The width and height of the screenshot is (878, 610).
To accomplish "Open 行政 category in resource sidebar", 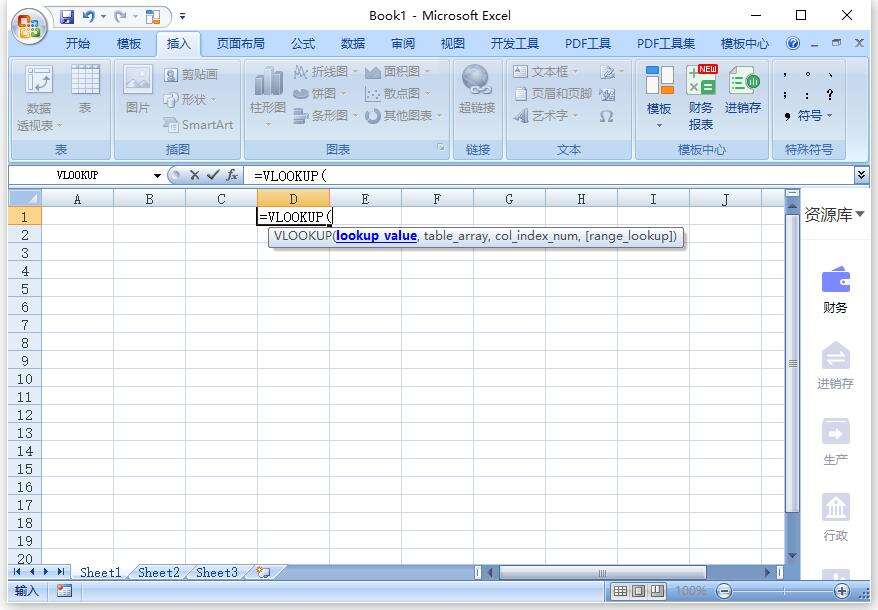I will coord(835,518).
